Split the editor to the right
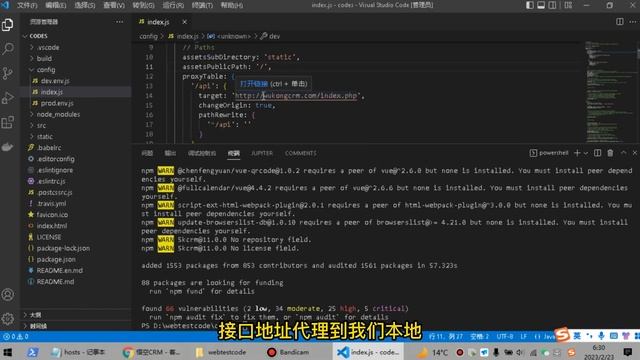 coord(620,22)
